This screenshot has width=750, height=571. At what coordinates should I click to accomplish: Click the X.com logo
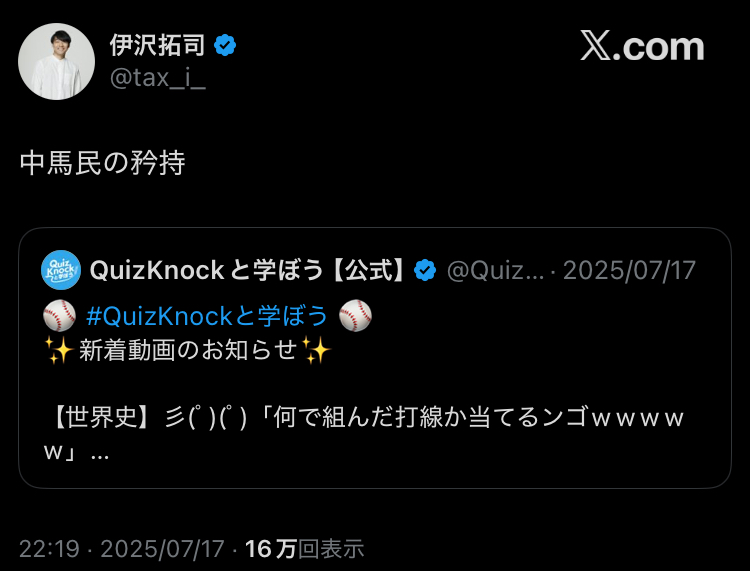(x=642, y=46)
